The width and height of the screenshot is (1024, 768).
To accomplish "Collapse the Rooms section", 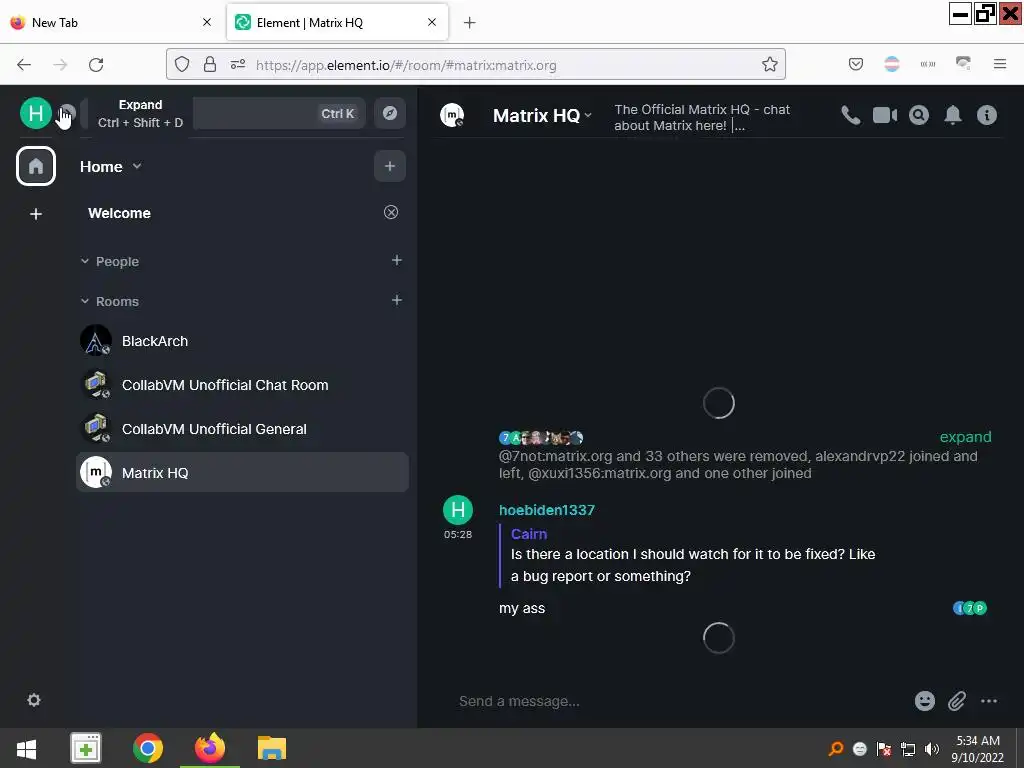I will (x=85, y=301).
